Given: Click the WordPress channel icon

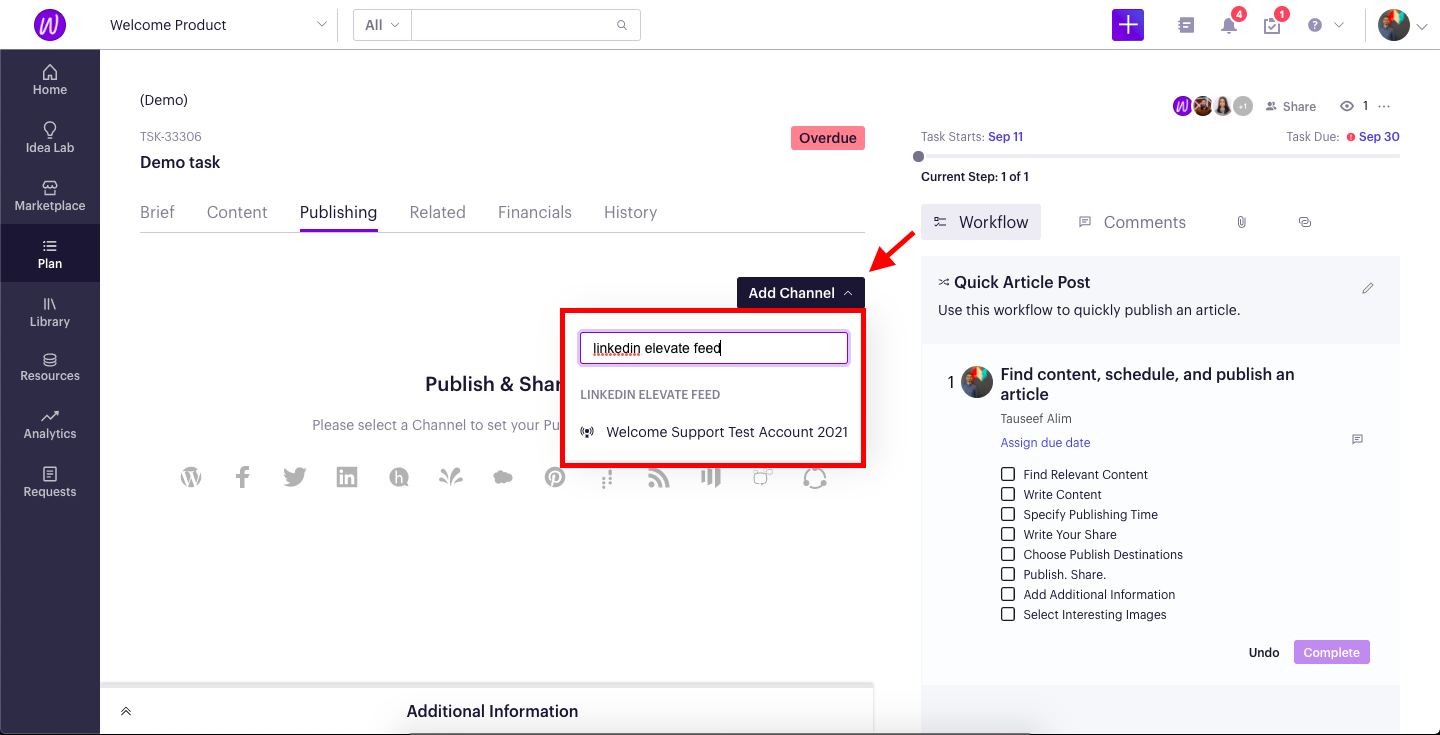Looking at the screenshot, I should coord(191,477).
